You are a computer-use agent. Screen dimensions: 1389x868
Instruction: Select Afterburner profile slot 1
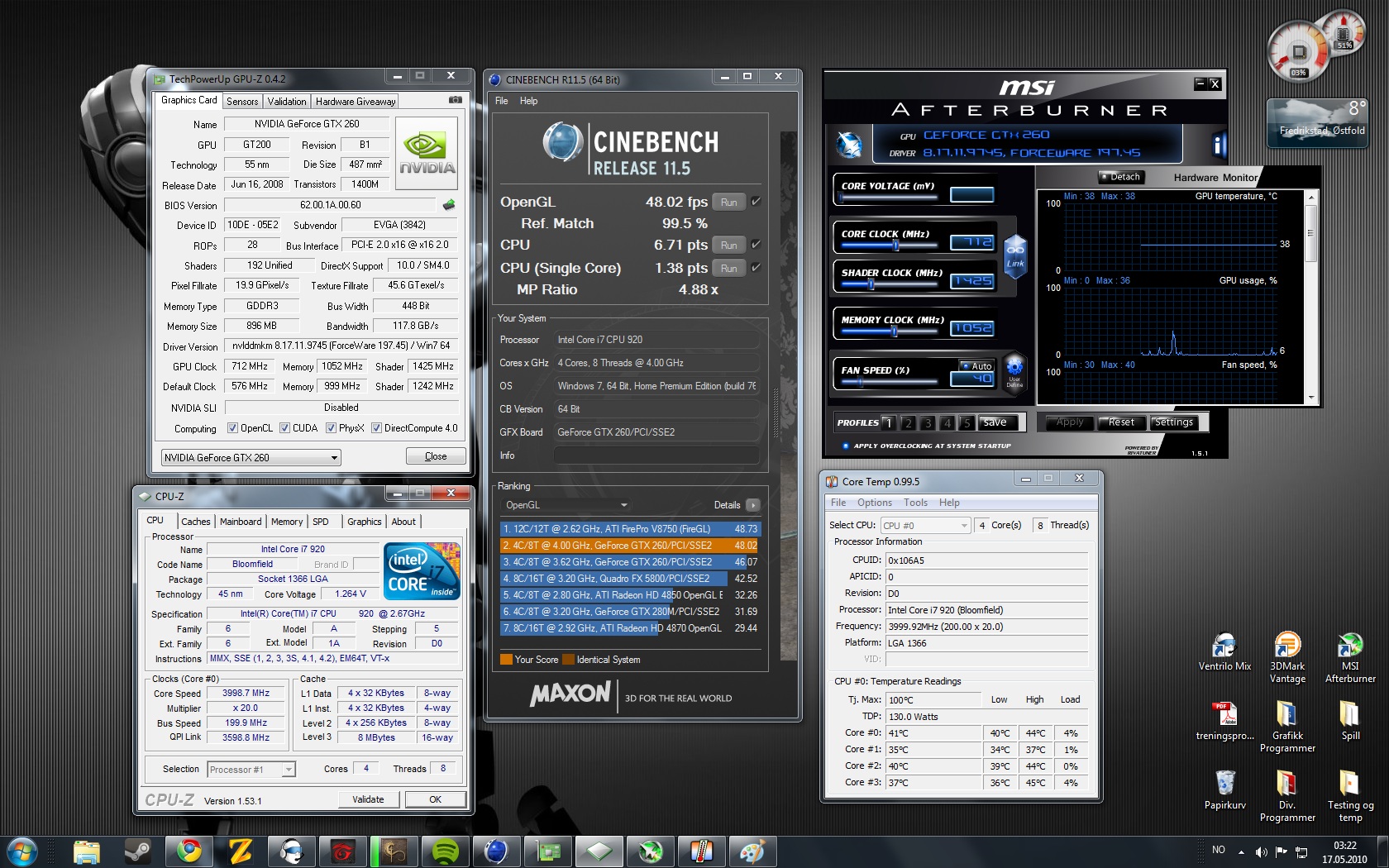pyautogui.click(x=889, y=423)
